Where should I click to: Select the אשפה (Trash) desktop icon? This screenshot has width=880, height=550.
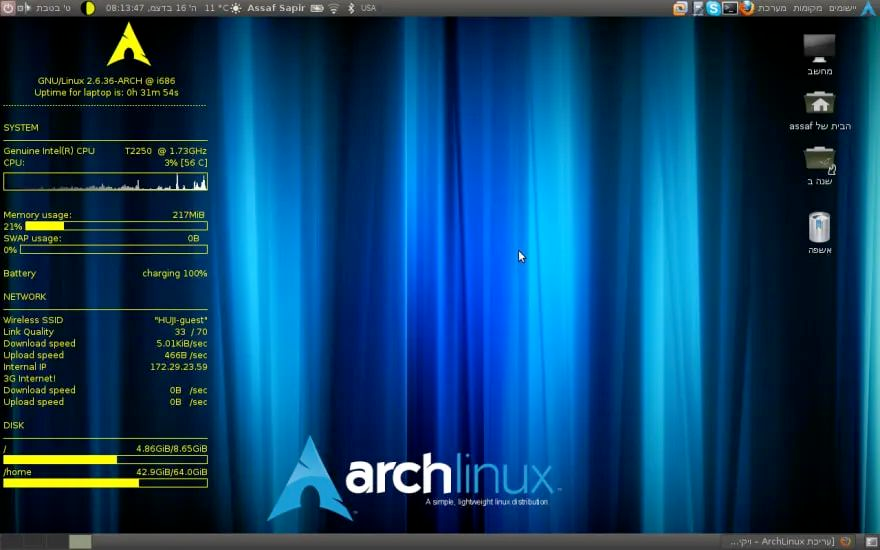click(819, 232)
